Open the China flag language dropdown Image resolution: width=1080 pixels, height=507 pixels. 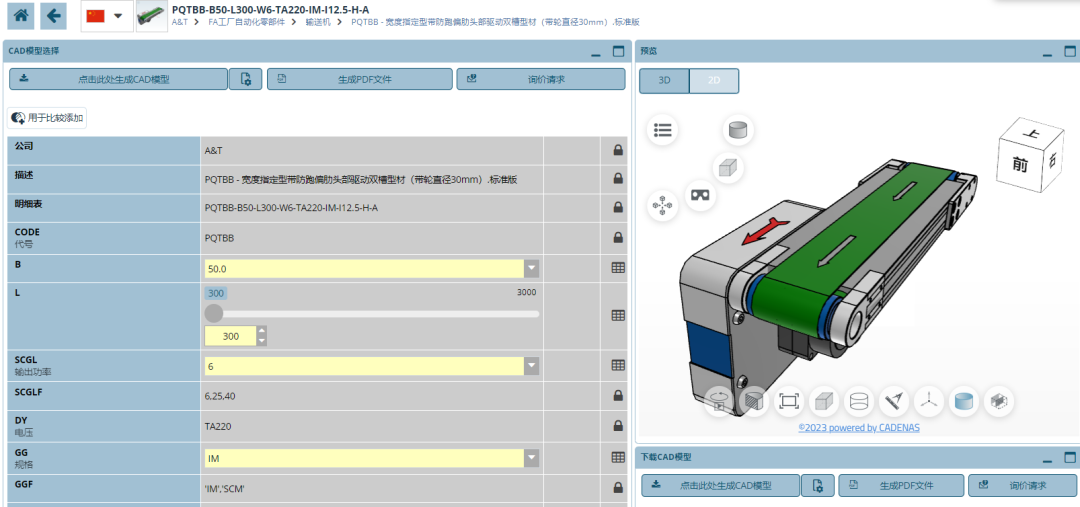(107, 16)
